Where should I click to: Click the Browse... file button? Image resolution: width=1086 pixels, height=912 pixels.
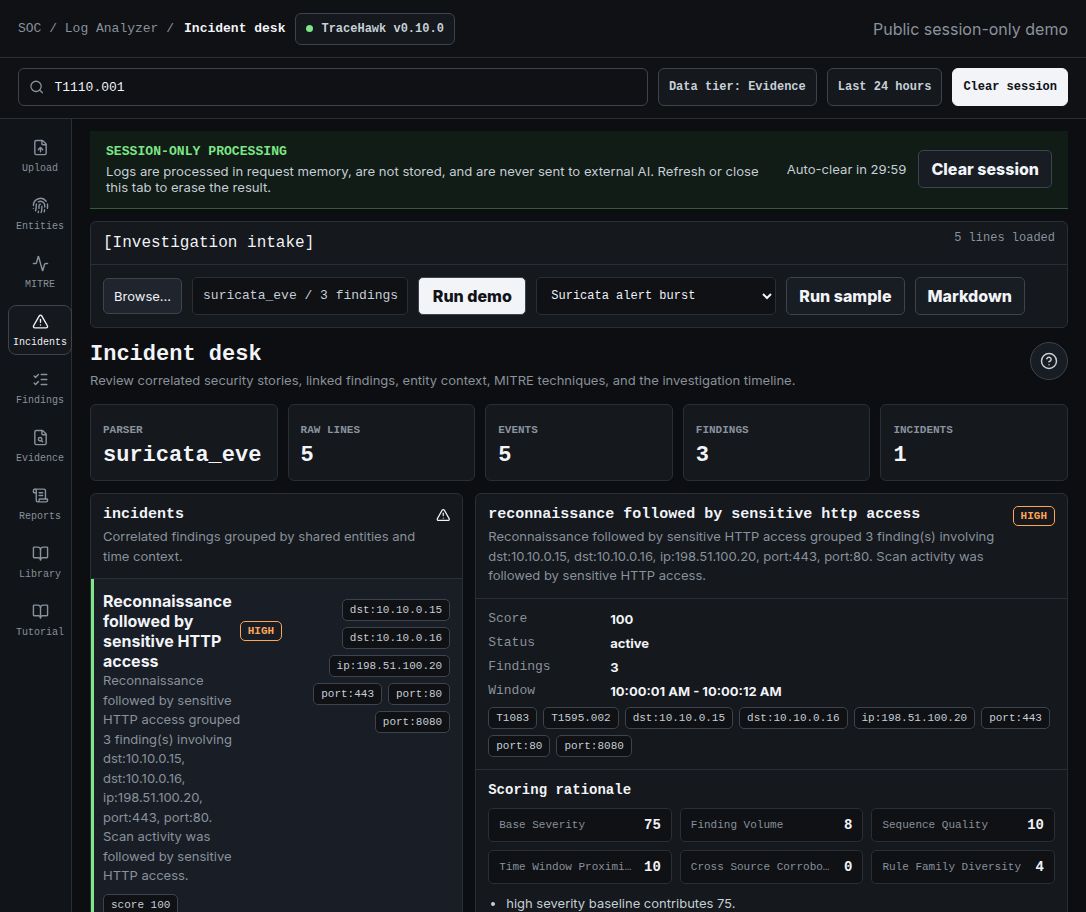pyautogui.click(x=142, y=296)
